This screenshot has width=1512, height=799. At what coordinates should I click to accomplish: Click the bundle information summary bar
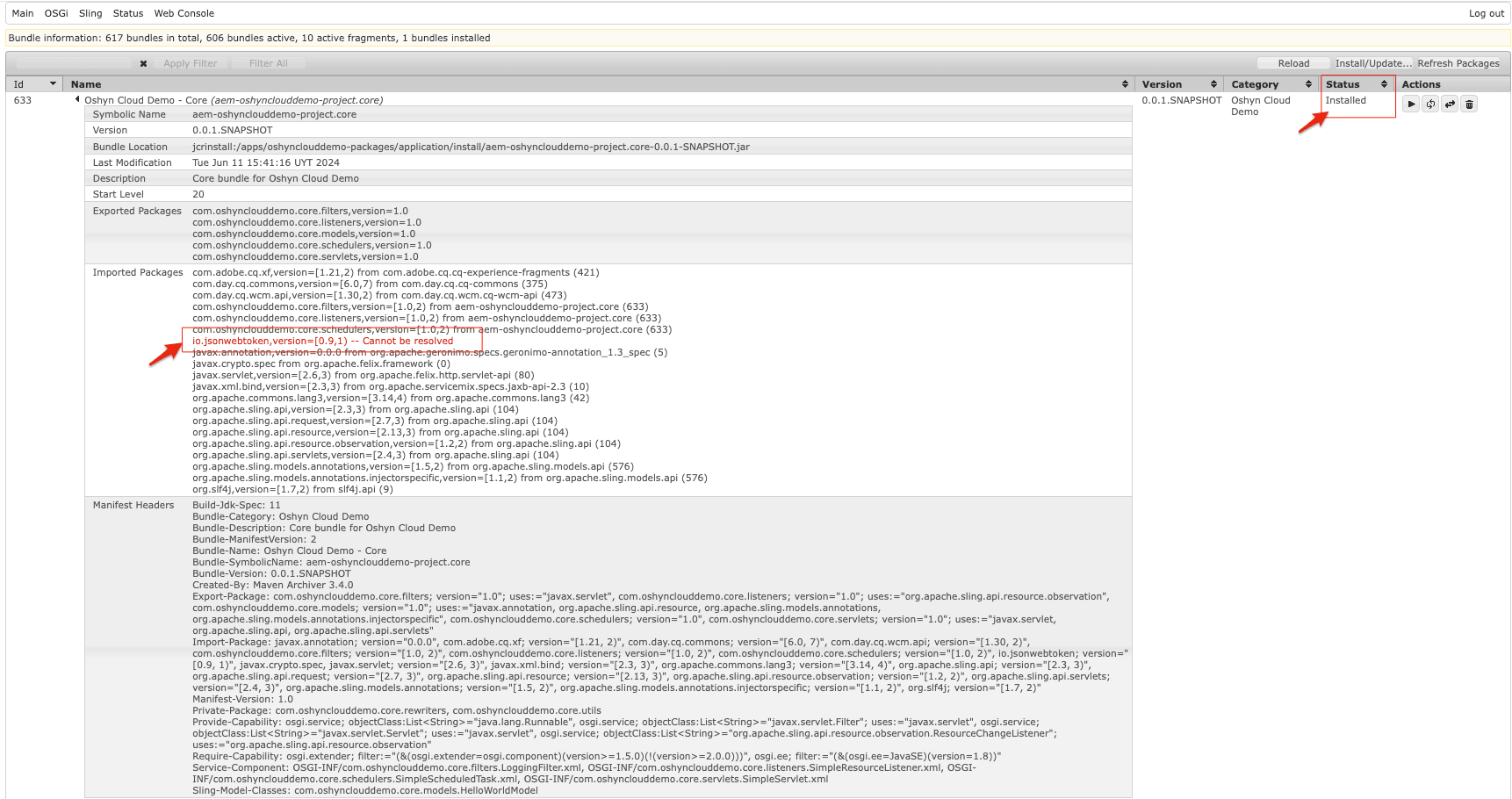[x=756, y=38]
